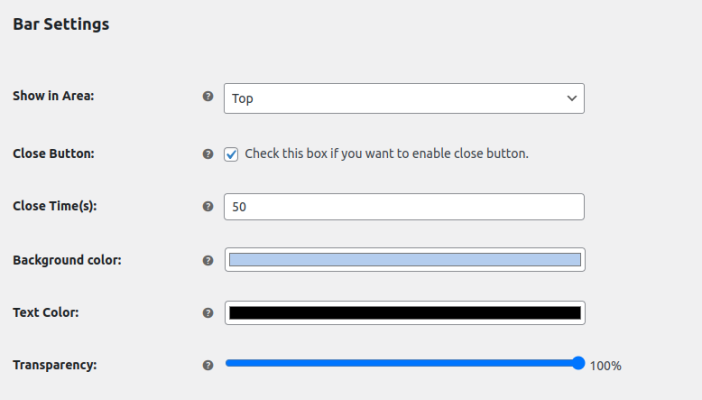Open the help tooltip icon for Close Time(s)

(x=208, y=206)
